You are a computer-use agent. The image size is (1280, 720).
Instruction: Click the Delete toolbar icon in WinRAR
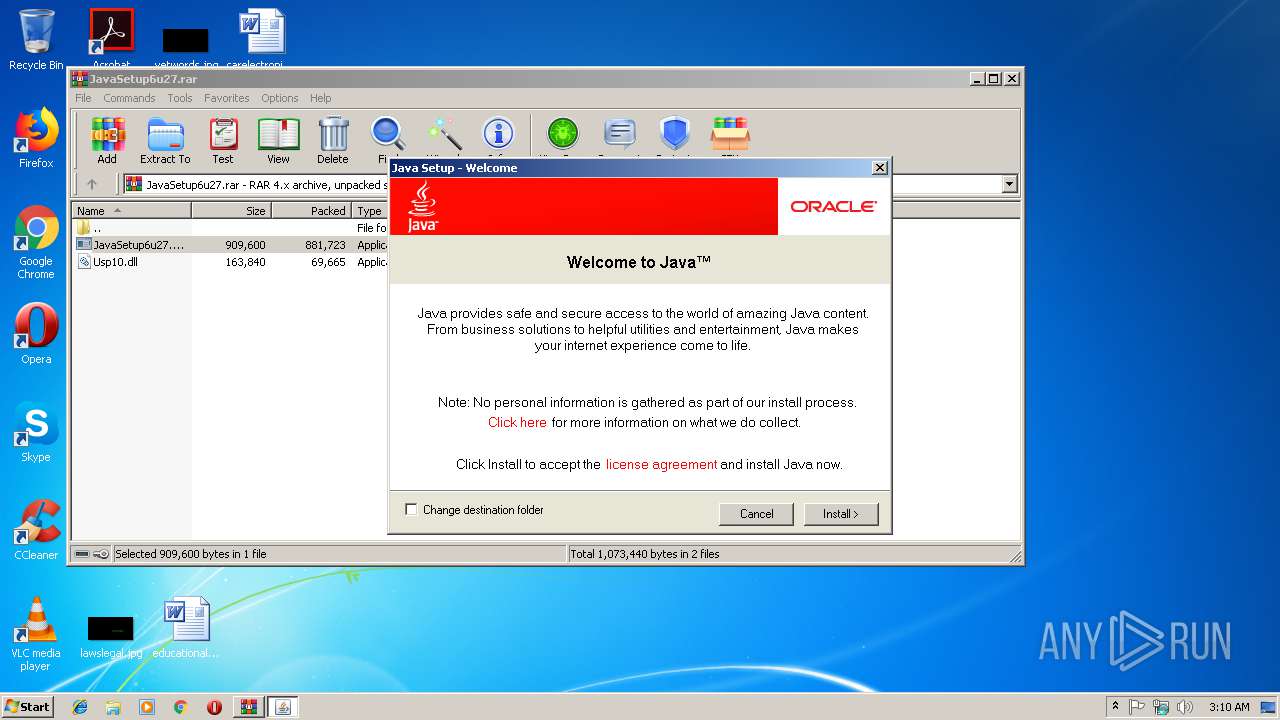333,140
